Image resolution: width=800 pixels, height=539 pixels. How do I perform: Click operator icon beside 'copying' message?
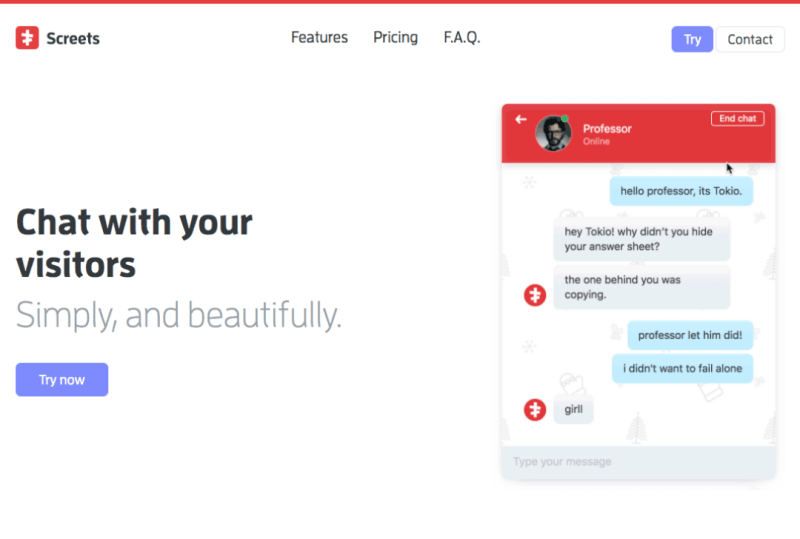(x=535, y=295)
